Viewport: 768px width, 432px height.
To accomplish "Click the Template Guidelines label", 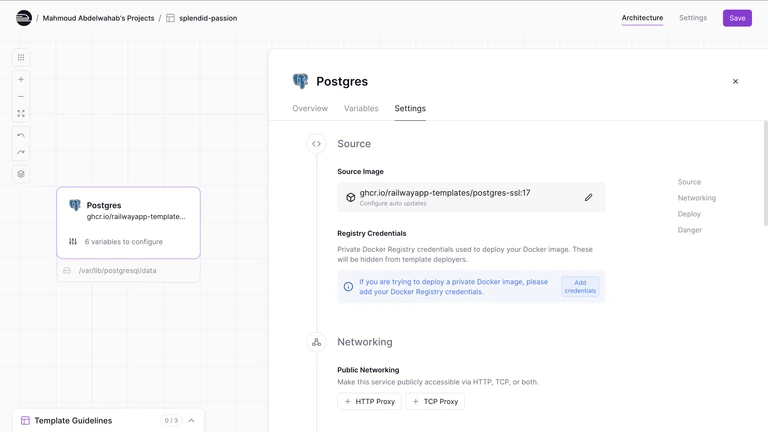I will point(73,421).
